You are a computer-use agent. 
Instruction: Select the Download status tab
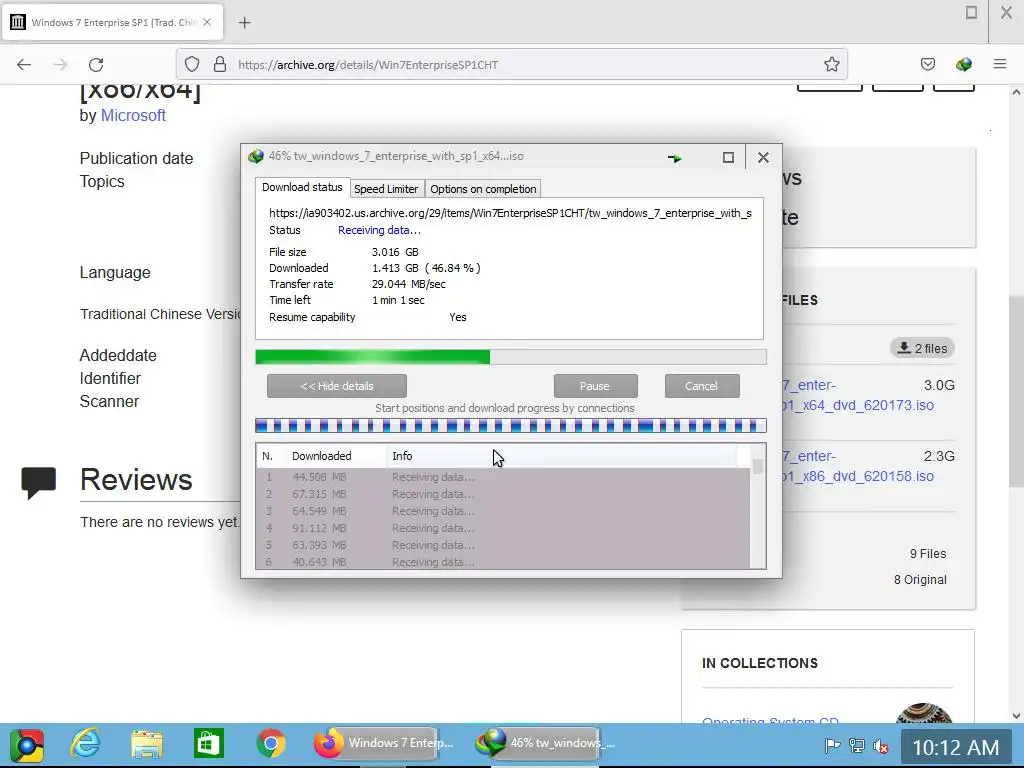tap(302, 187)
